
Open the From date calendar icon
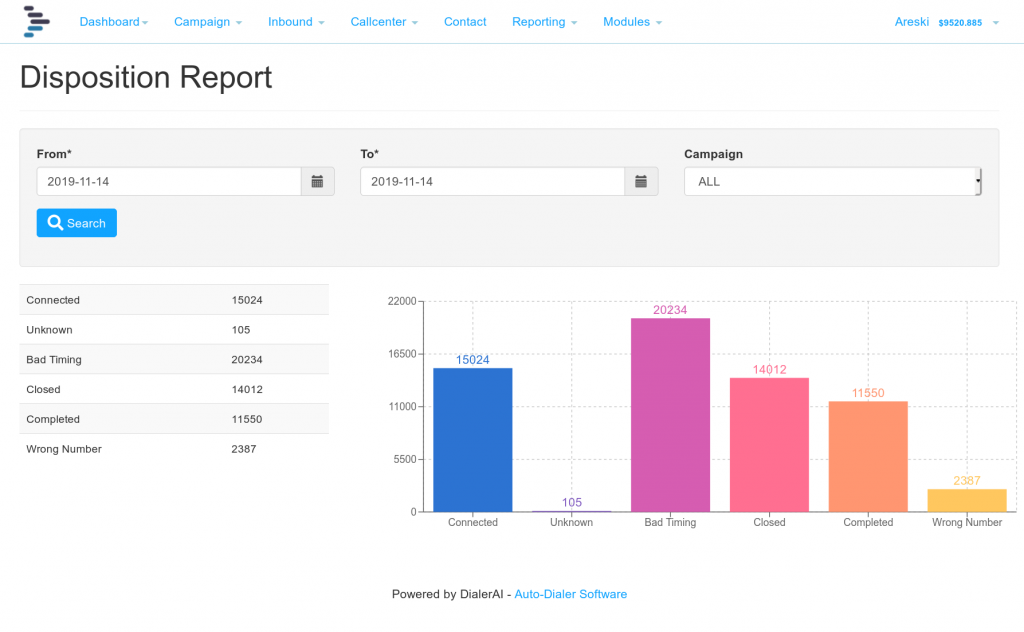click(x=318, y=181)
